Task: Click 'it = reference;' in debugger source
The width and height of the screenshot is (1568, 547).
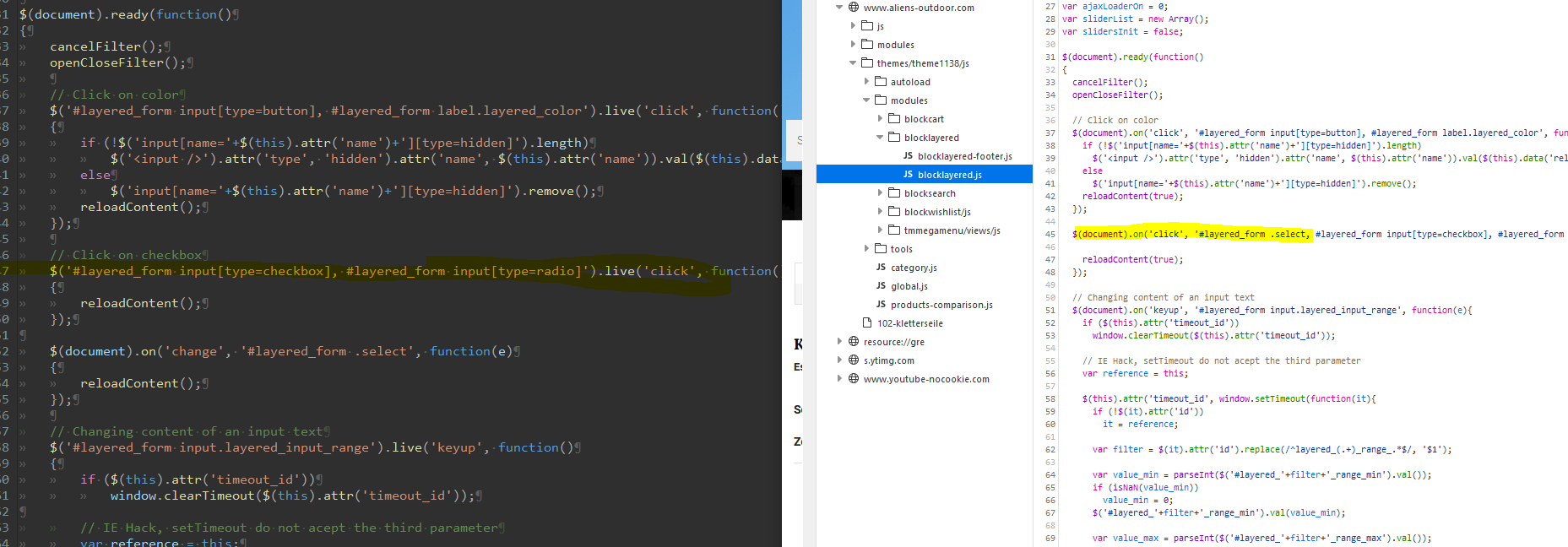Action: 1140,425
